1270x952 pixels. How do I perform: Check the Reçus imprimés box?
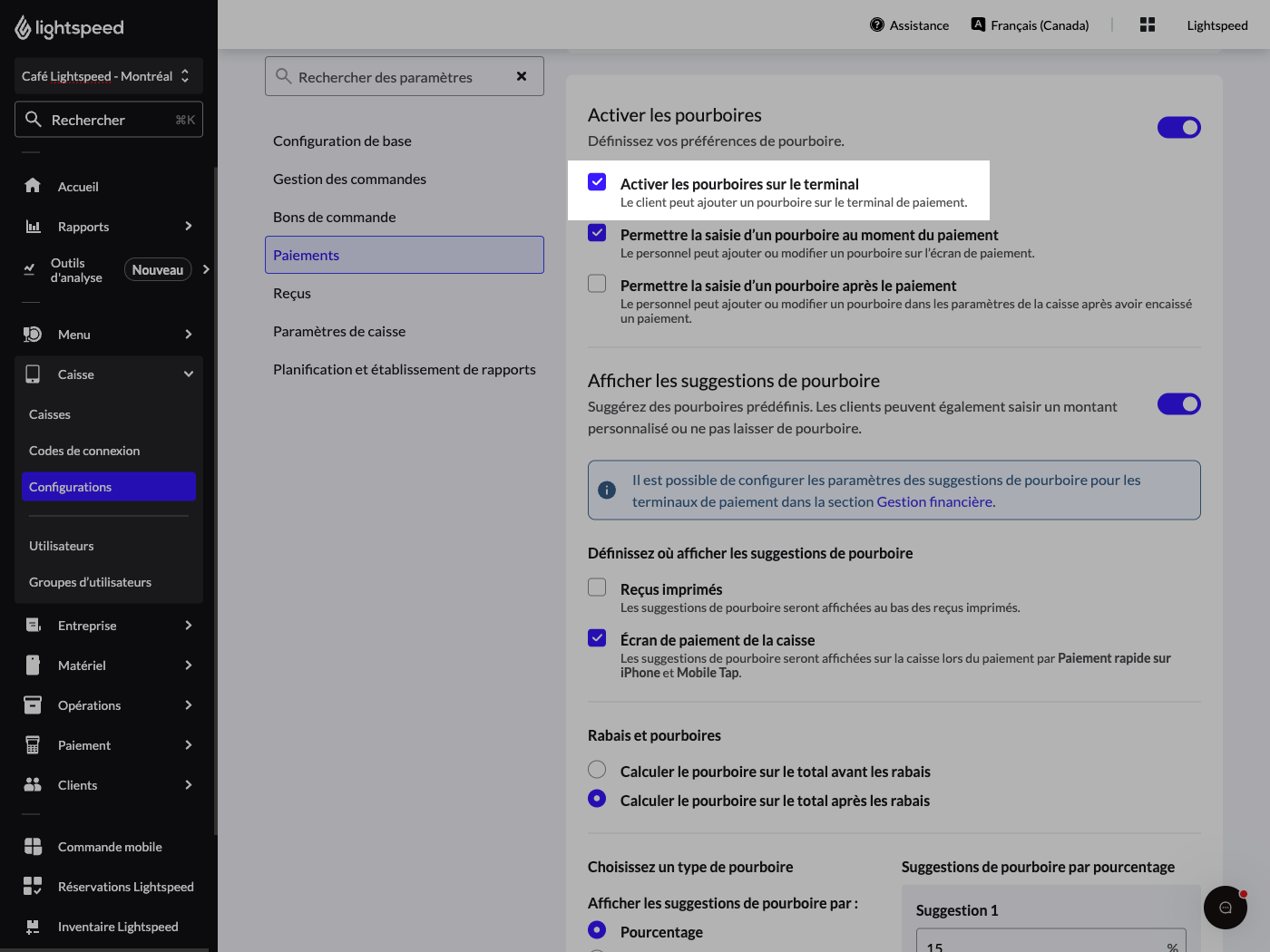597,587
